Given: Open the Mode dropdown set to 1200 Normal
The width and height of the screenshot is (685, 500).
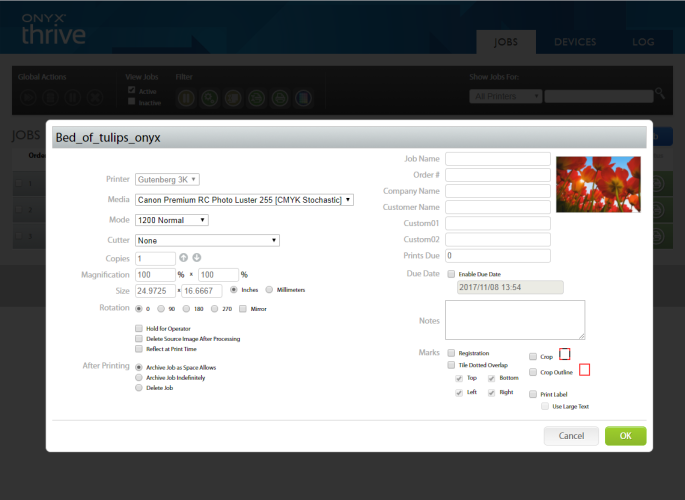Looking at the screenshot, I should (x=171, y=220).
